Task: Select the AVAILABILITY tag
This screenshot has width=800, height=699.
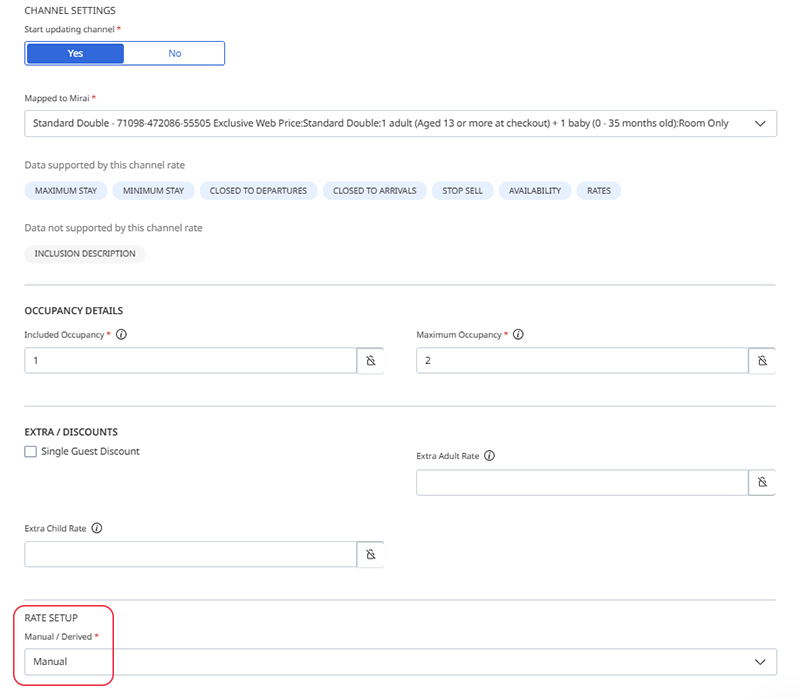Action: (x=535, y=190)
